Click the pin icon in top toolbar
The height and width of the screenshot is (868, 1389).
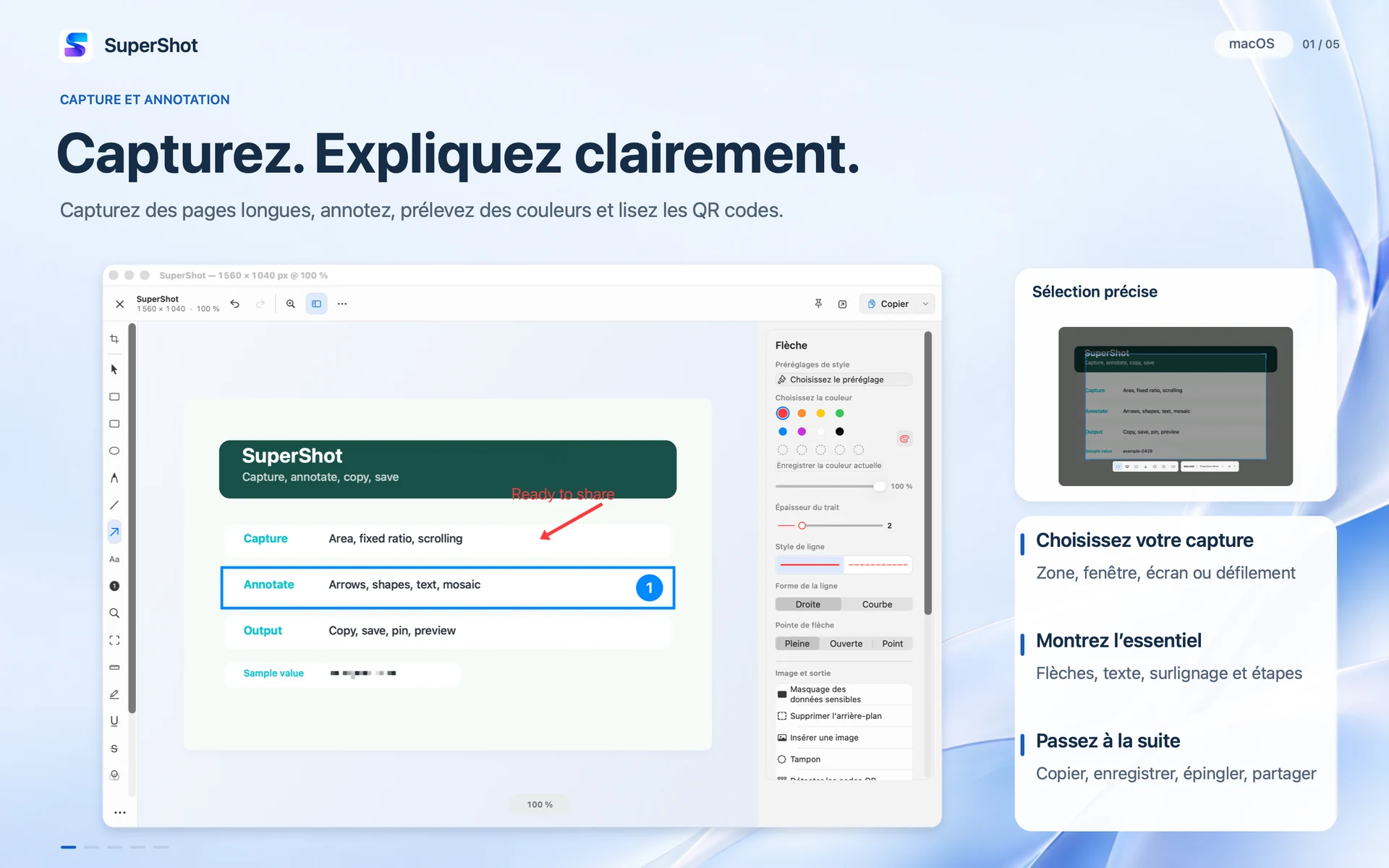coord(818,304)
